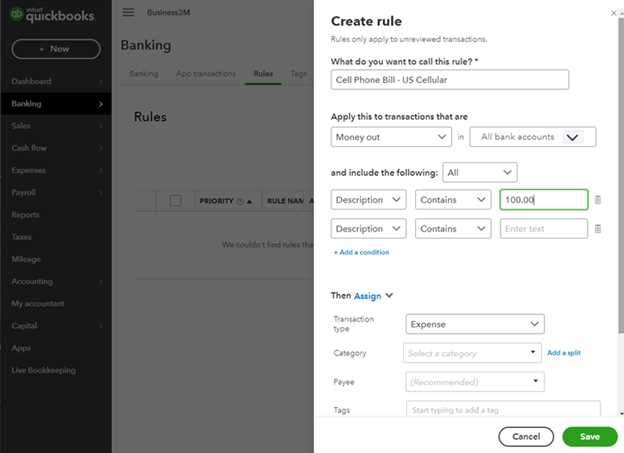Open My accountant in the sidebar
The height and width of the screenshot is (453, 624).
(56, 303)
